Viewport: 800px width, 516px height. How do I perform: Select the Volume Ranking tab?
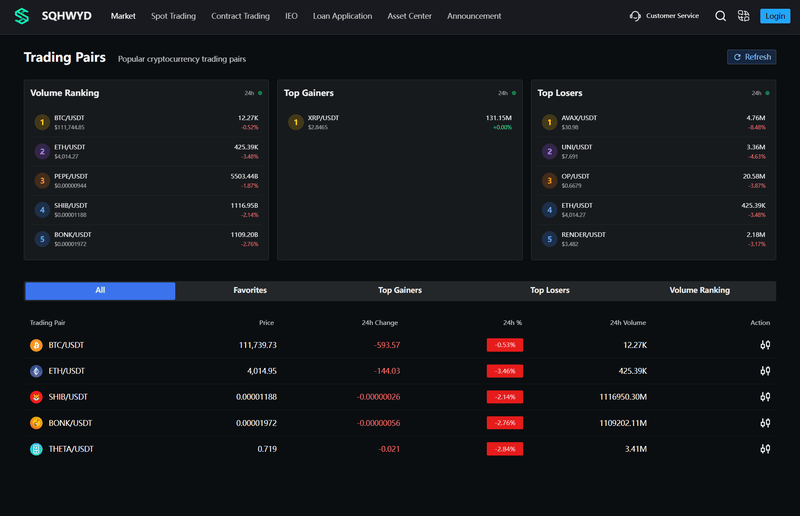pyautogui.click(x=699, y=290)
